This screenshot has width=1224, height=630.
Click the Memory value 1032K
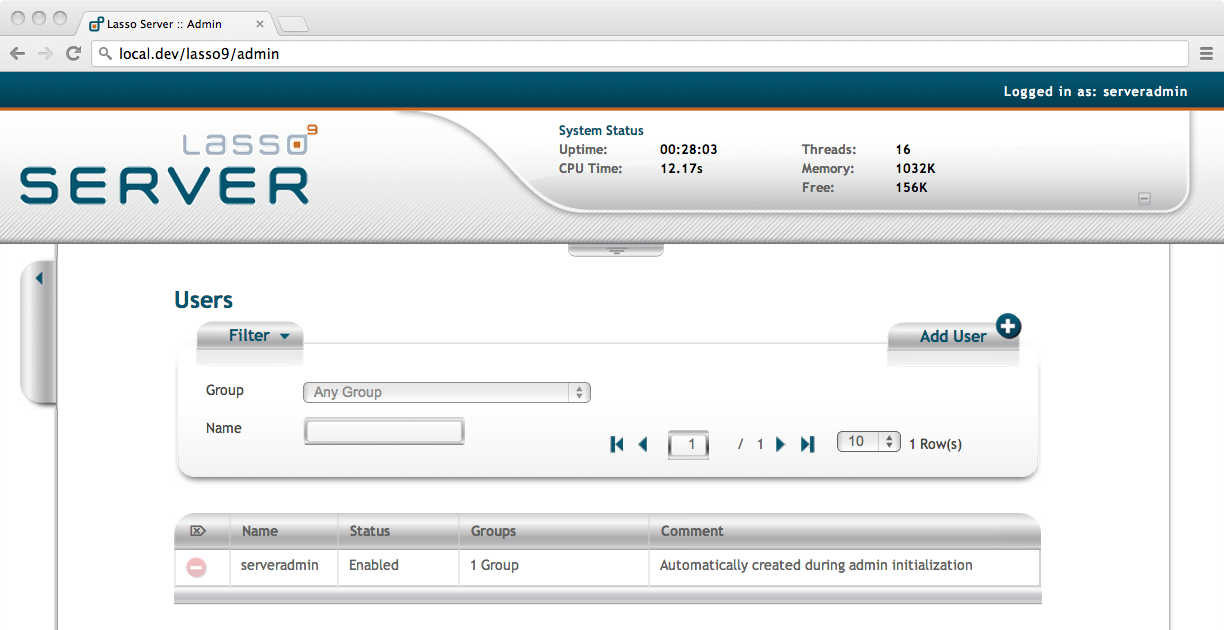coord(916,169)
